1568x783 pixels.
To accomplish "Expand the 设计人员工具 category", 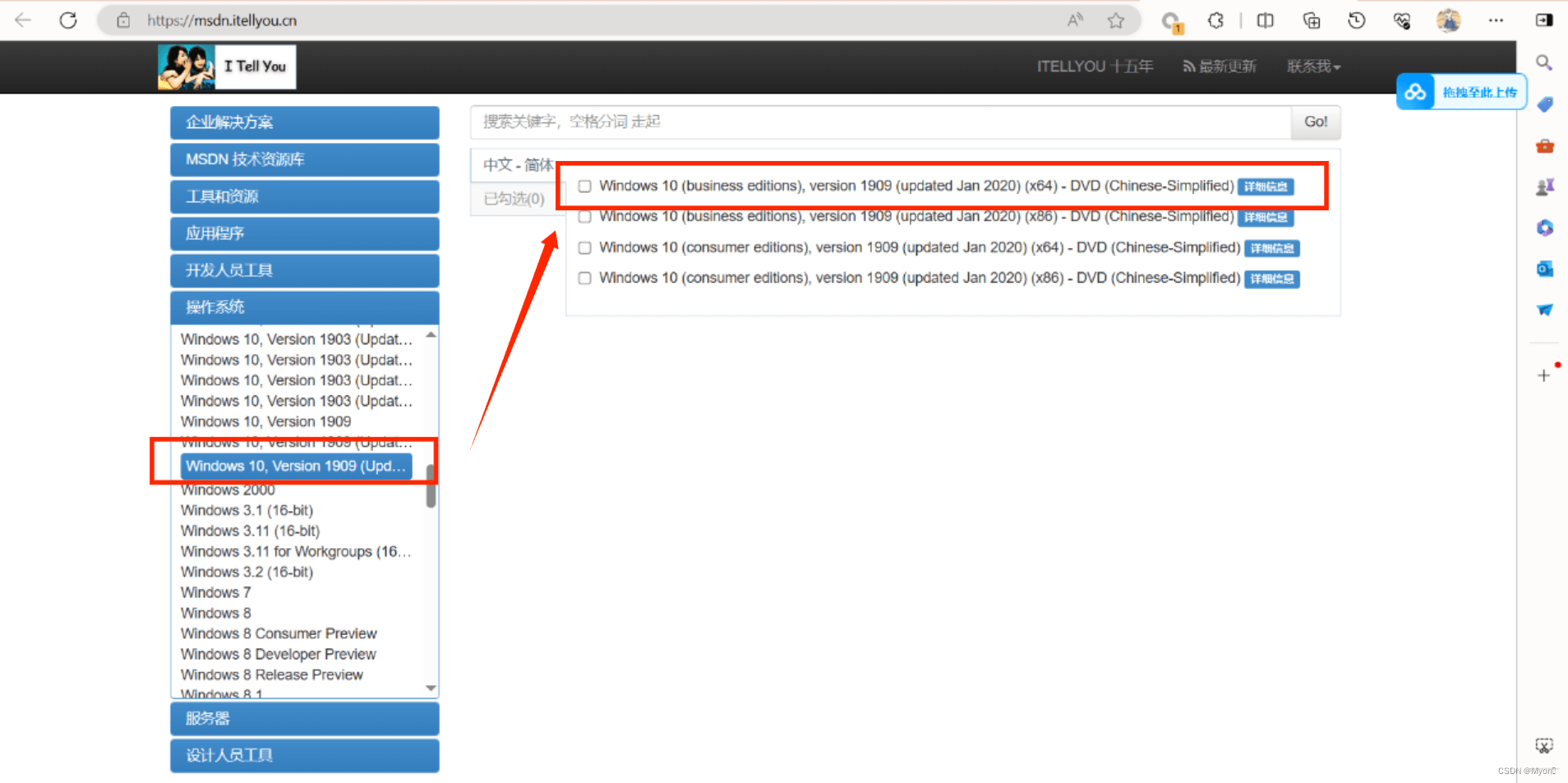I will pyautogui.click(x=305, y=756).
